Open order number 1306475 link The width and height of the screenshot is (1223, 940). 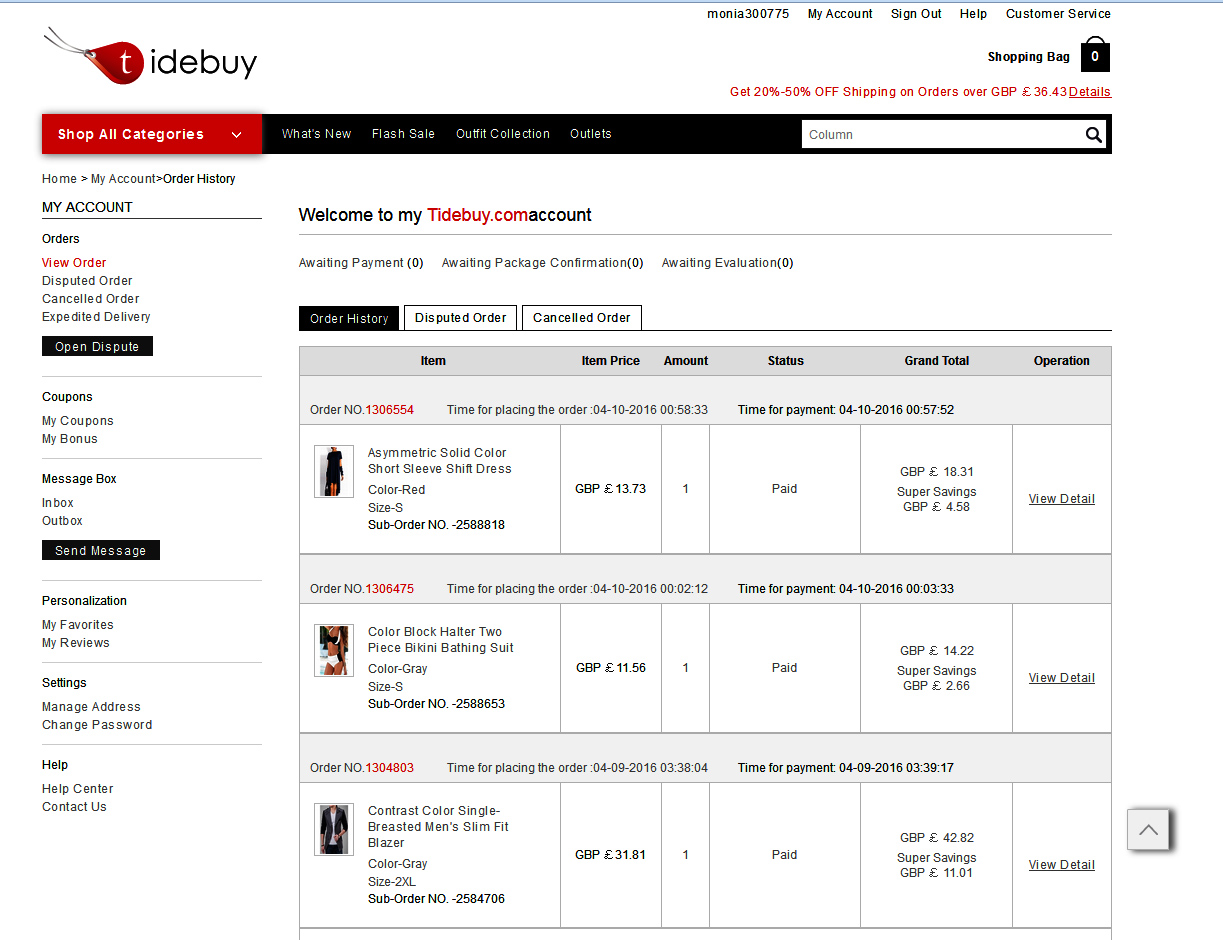[x=389, y=589]
